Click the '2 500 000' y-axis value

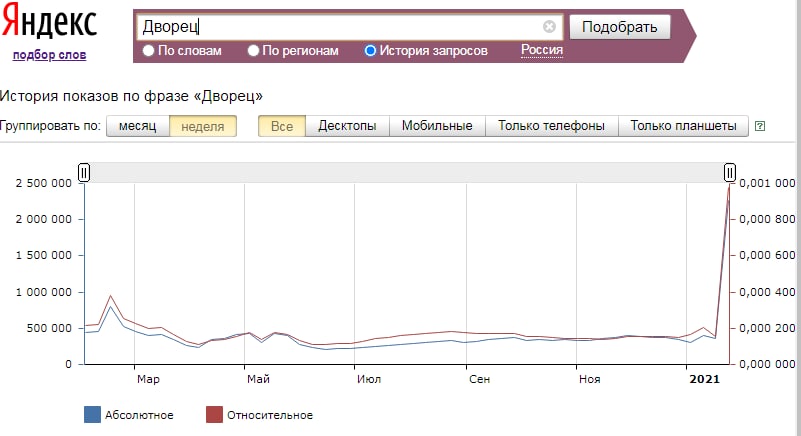[x=44, y=183]
